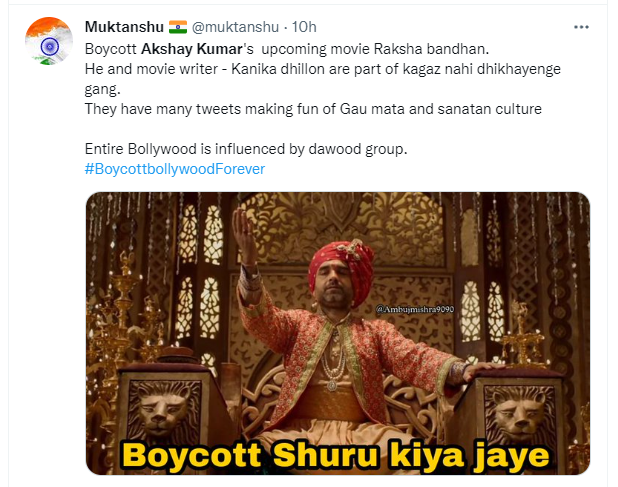618x487 pixels.
Task: Click the Ashoka Chakra wheel in the avatar
Action: [50, 47]
